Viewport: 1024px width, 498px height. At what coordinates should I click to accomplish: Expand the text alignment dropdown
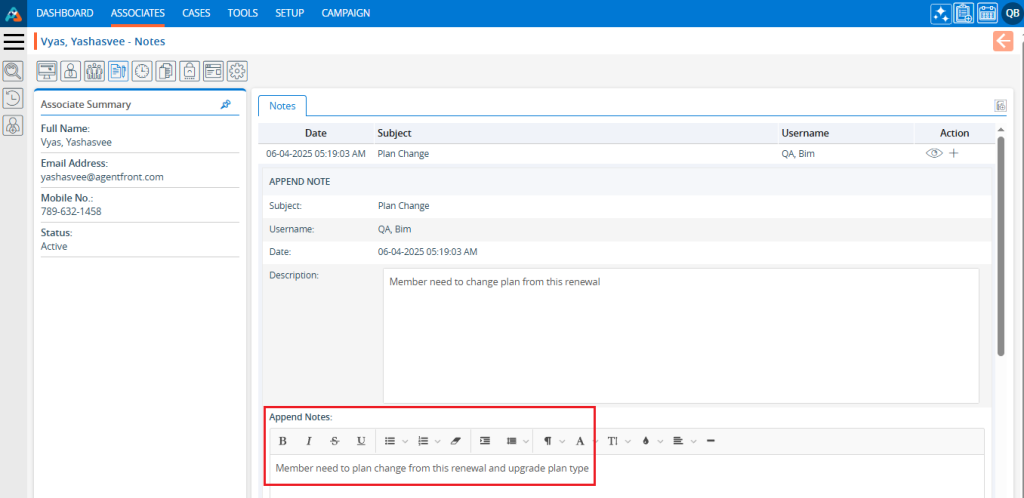click(x=692, y=441)
